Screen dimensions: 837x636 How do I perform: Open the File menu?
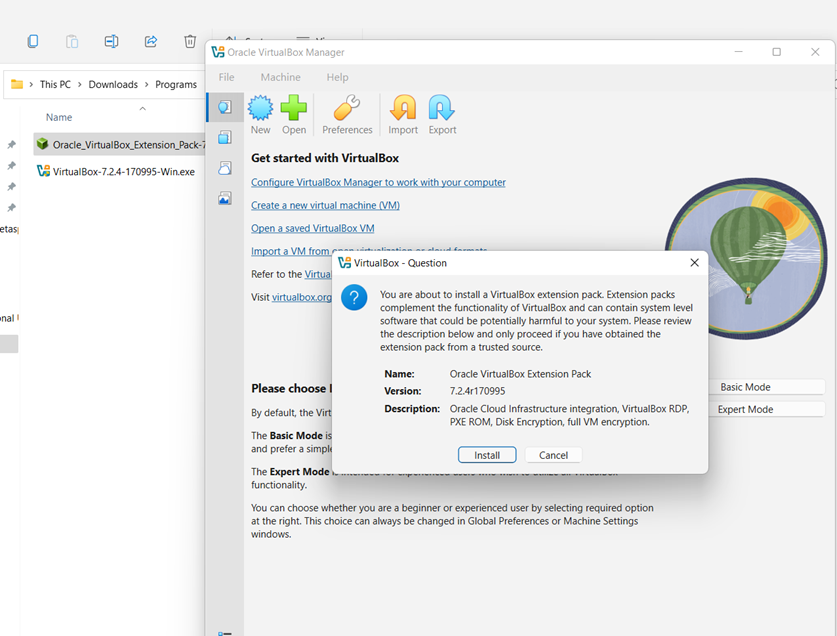227,77
